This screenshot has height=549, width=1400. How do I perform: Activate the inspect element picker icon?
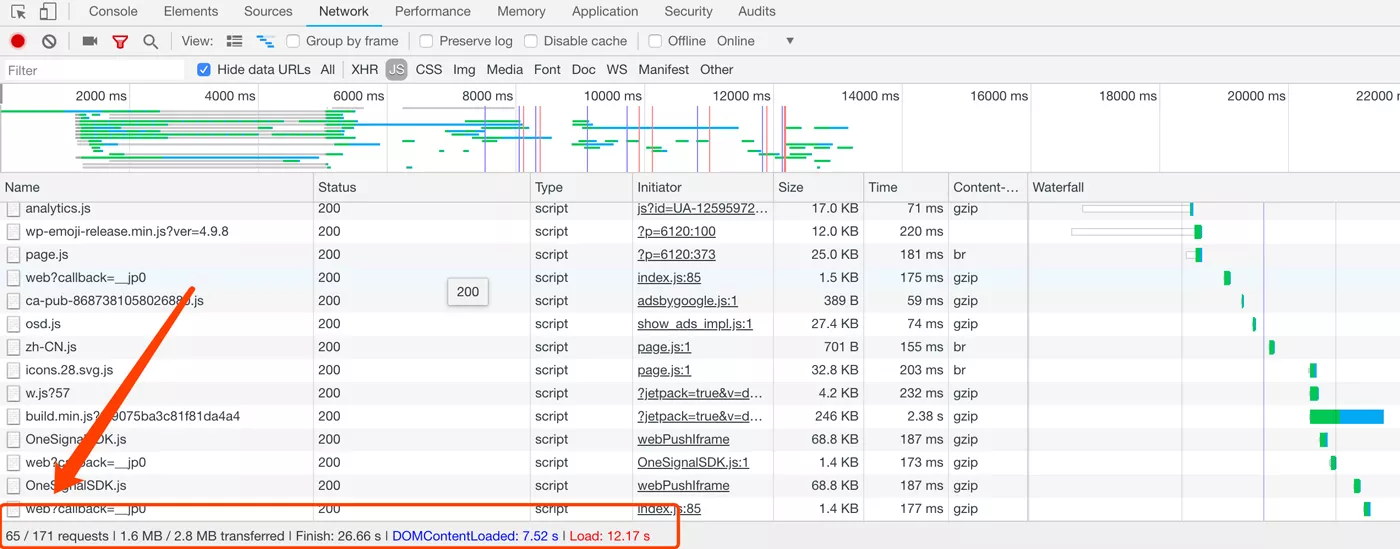tap(19, 12)
